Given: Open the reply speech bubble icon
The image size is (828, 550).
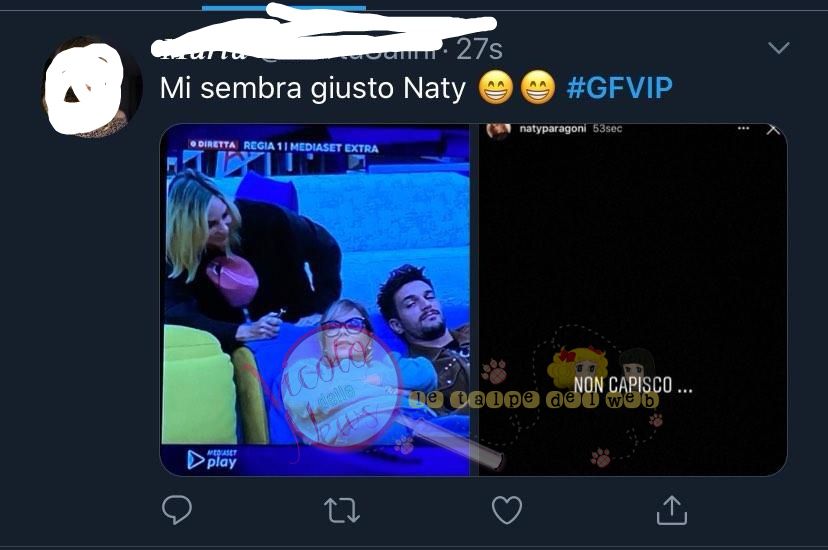Looking at the screenshot, I should 177,509.
